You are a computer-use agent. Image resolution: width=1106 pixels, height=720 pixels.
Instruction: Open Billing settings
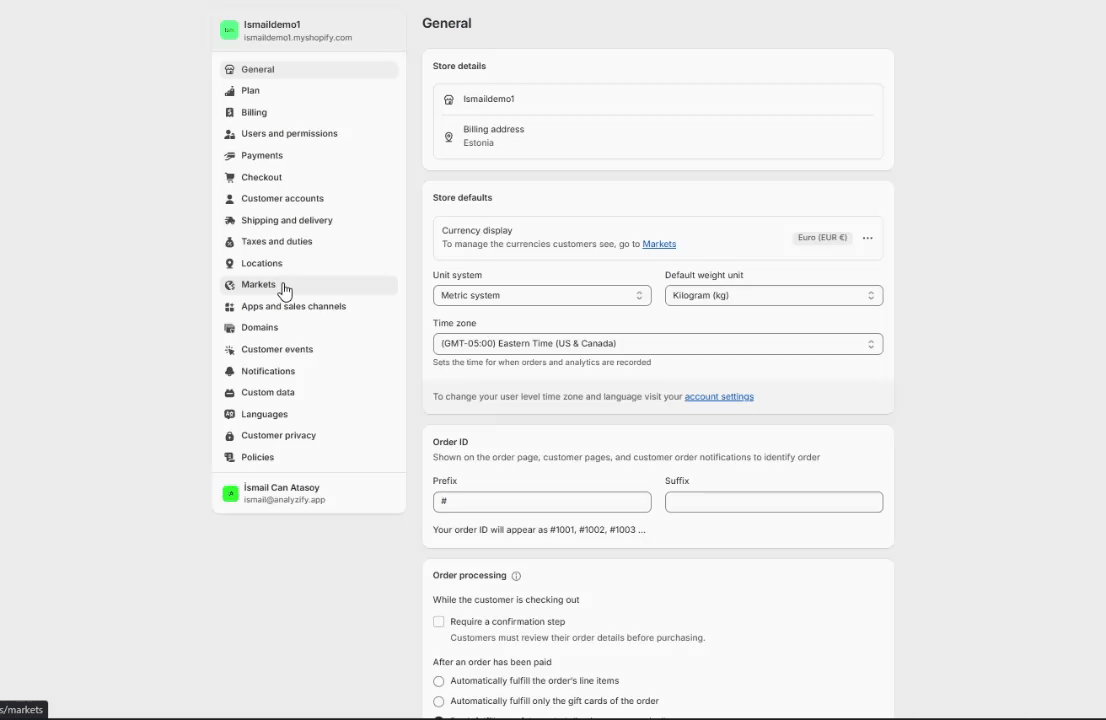[x=309, y=113]
